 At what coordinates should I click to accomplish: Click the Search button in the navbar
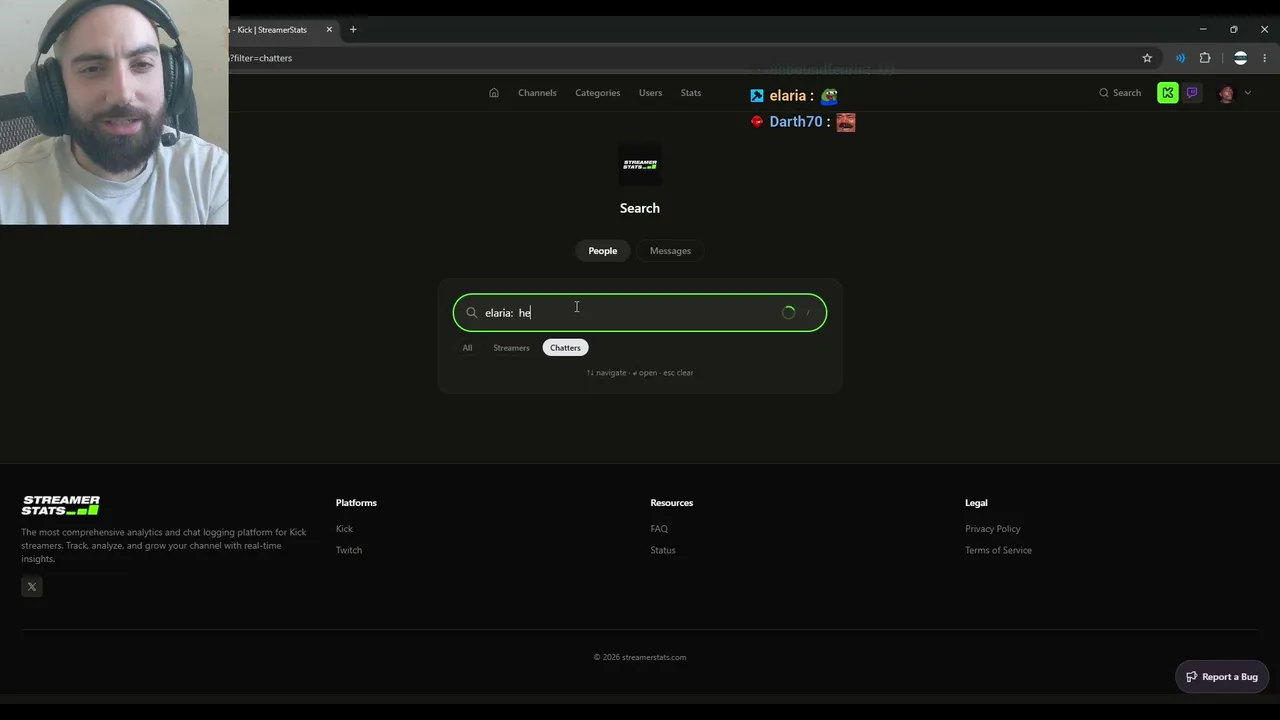point(1120,93)
